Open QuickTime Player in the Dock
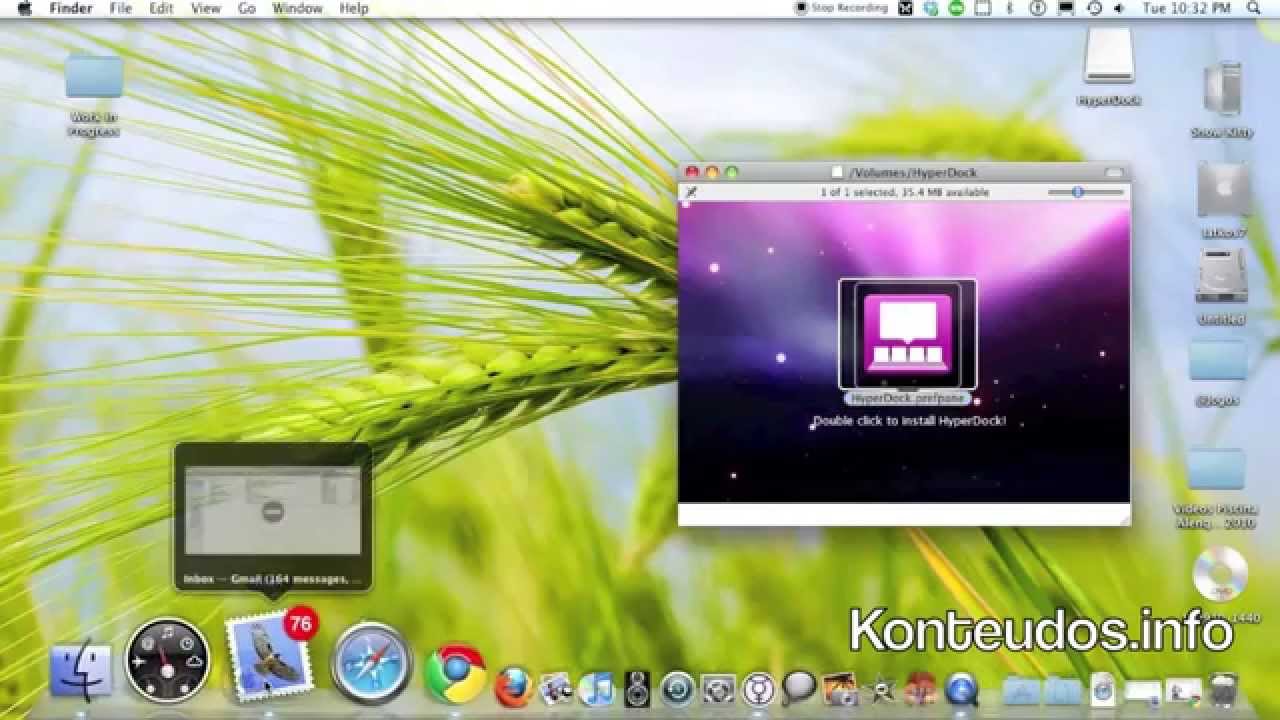This screenshot has width=1280, height=720. (962, 688)
